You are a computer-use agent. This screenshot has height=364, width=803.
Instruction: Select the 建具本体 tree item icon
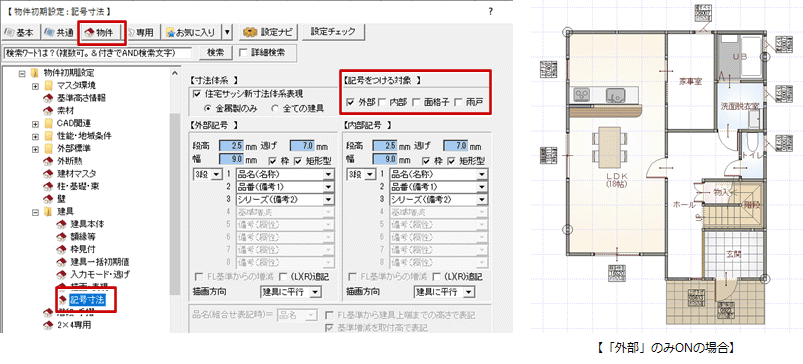tap(62, 224)
